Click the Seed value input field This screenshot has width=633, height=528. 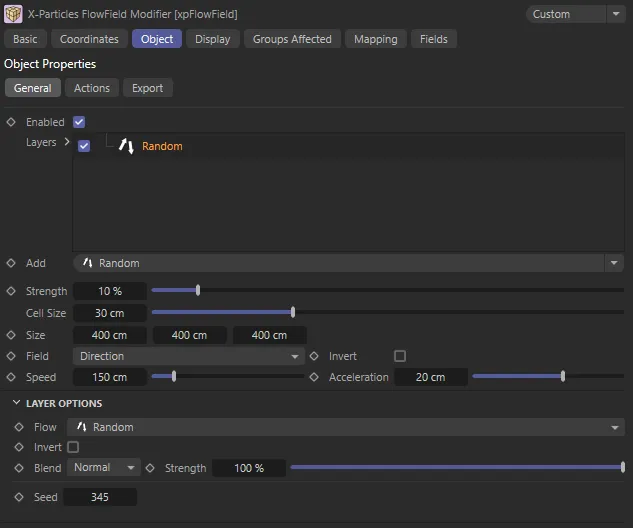pos(100,497)
